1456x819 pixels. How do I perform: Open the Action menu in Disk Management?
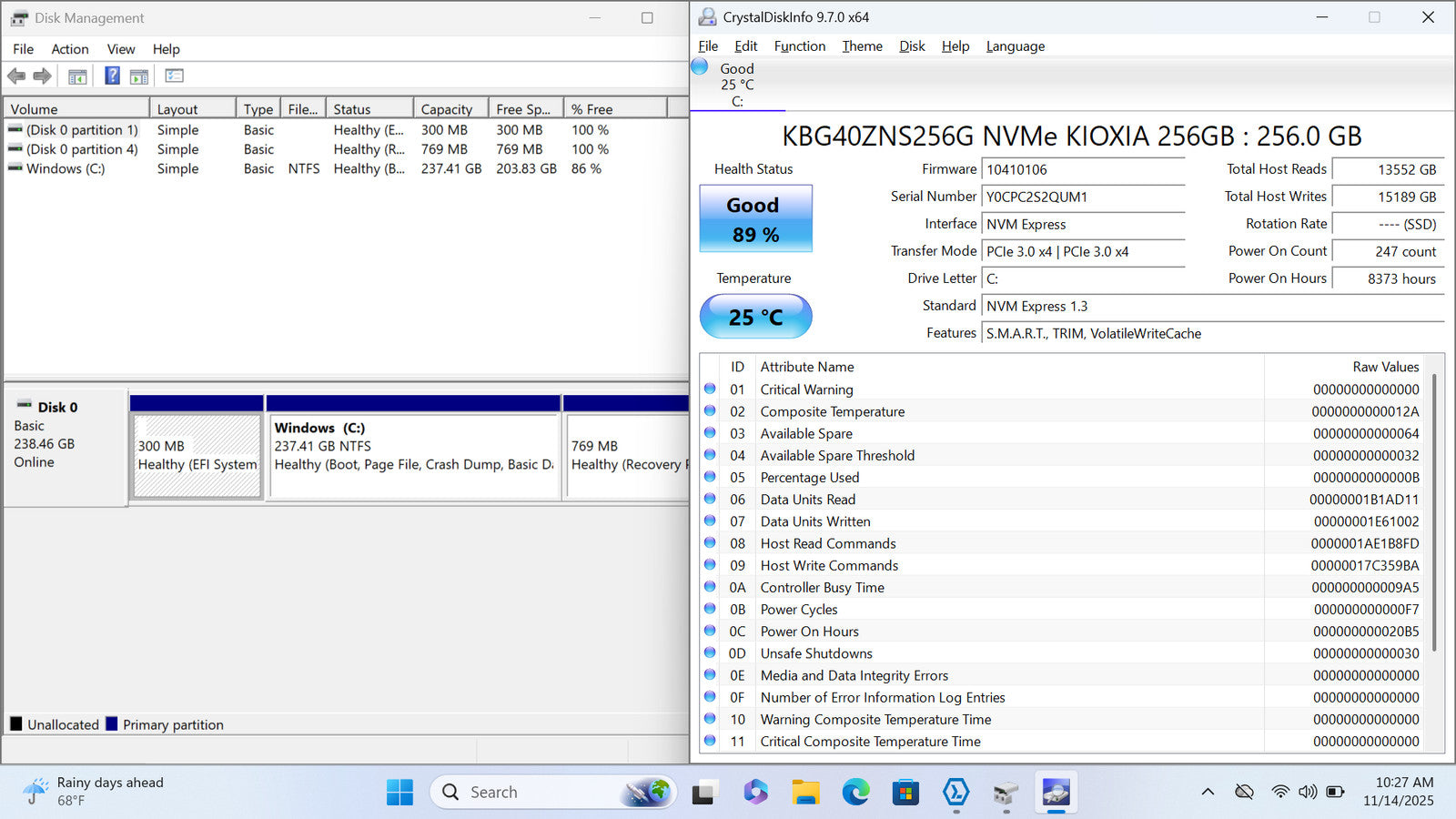pos(69,49)
